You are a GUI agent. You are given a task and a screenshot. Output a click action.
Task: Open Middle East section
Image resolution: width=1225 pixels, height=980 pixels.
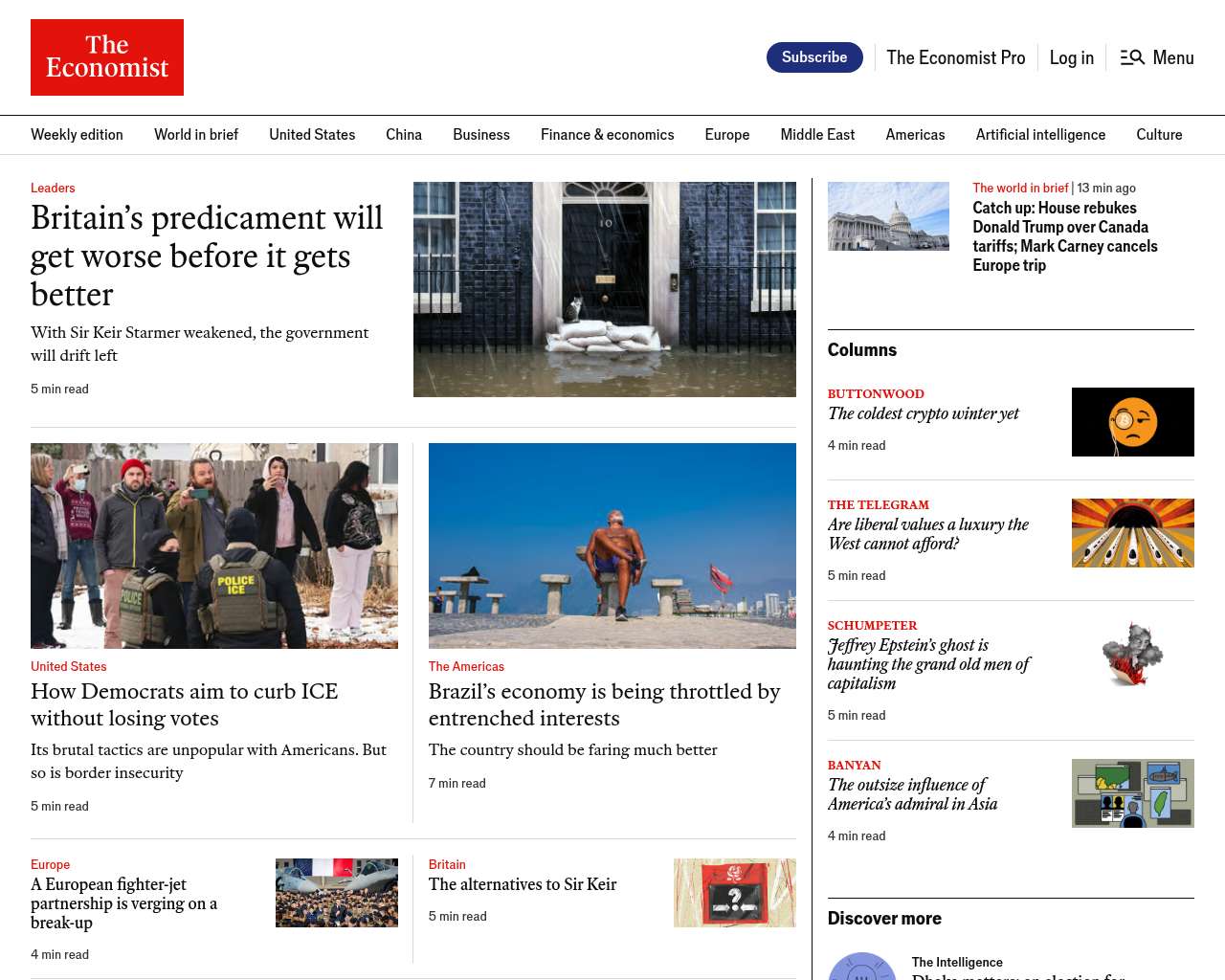click(x=817, y=135)
